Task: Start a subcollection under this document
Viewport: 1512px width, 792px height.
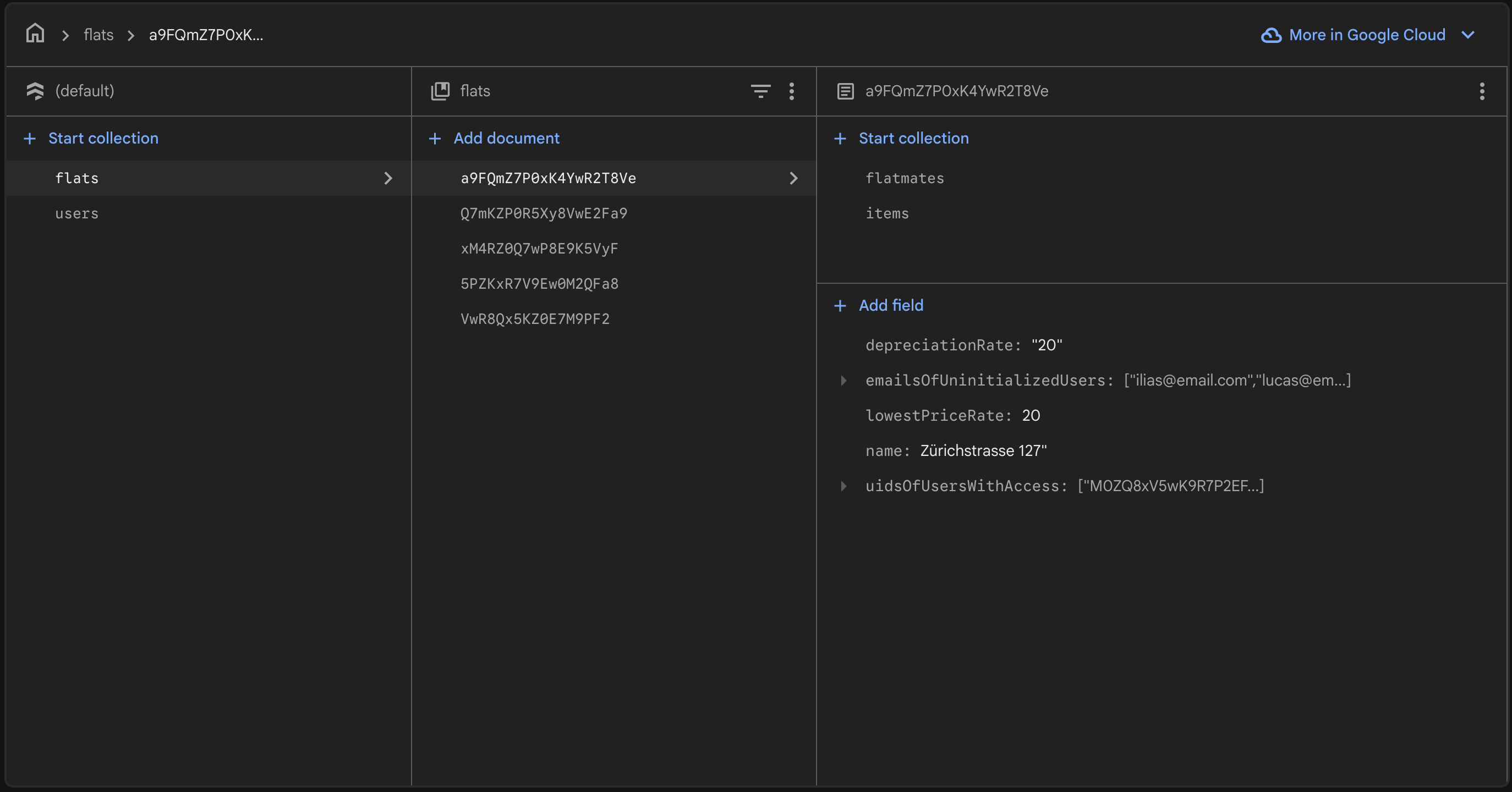Action: (x=913, y=139)
